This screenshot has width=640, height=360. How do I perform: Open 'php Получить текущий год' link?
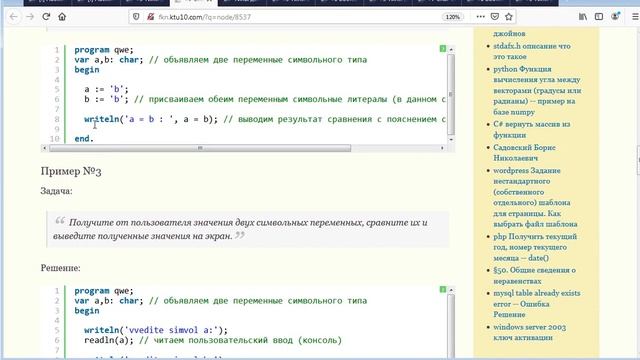(535, 247)
